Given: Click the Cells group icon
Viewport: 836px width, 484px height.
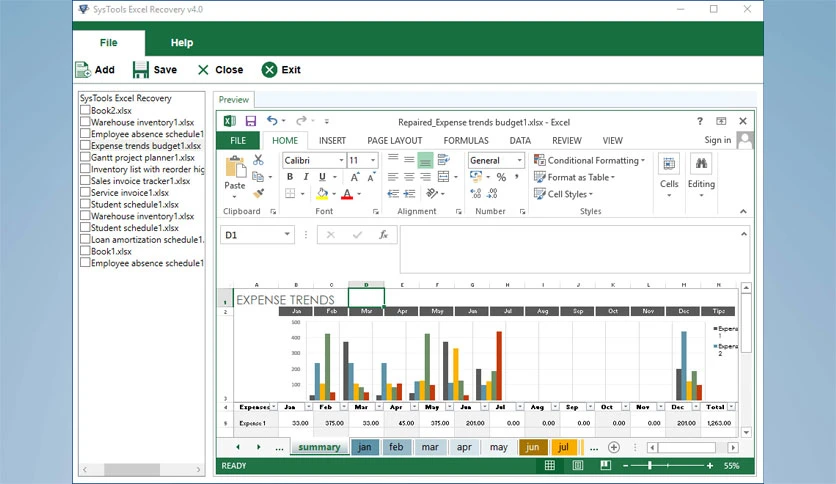Looking at the screenshot, I should click(669, 164).
